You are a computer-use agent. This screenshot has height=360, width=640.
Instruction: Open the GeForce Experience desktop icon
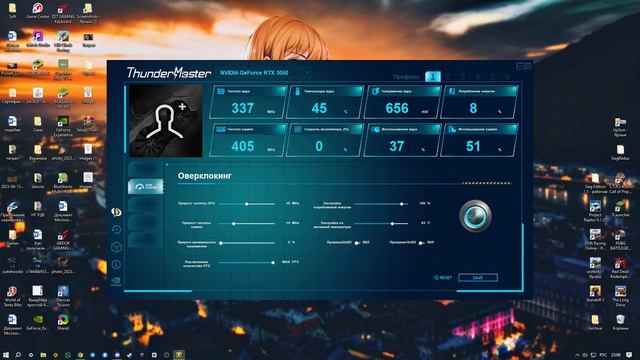click(63, 126)
